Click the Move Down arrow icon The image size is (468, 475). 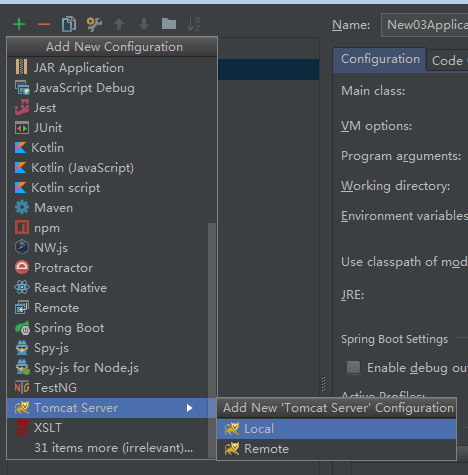[x=144, y=24]
